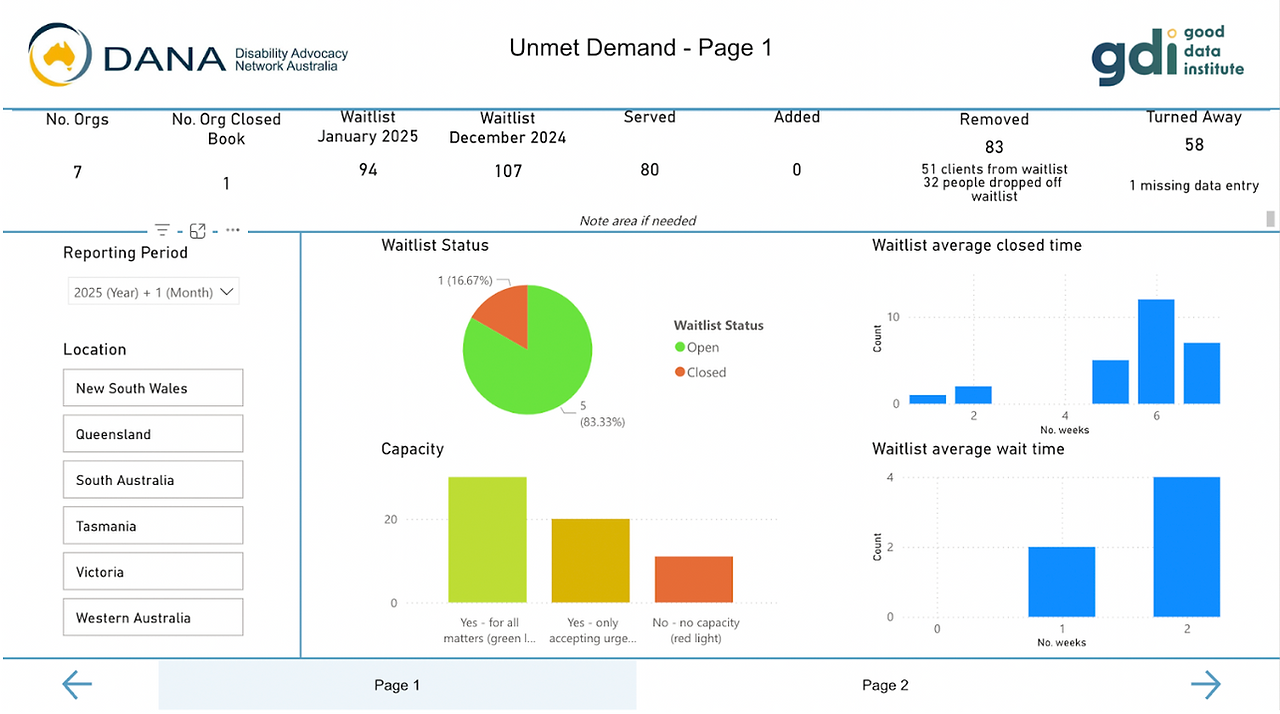Click the Good Data Institute logo
Screen dimensions: 1280x714
coord(1167,55)
